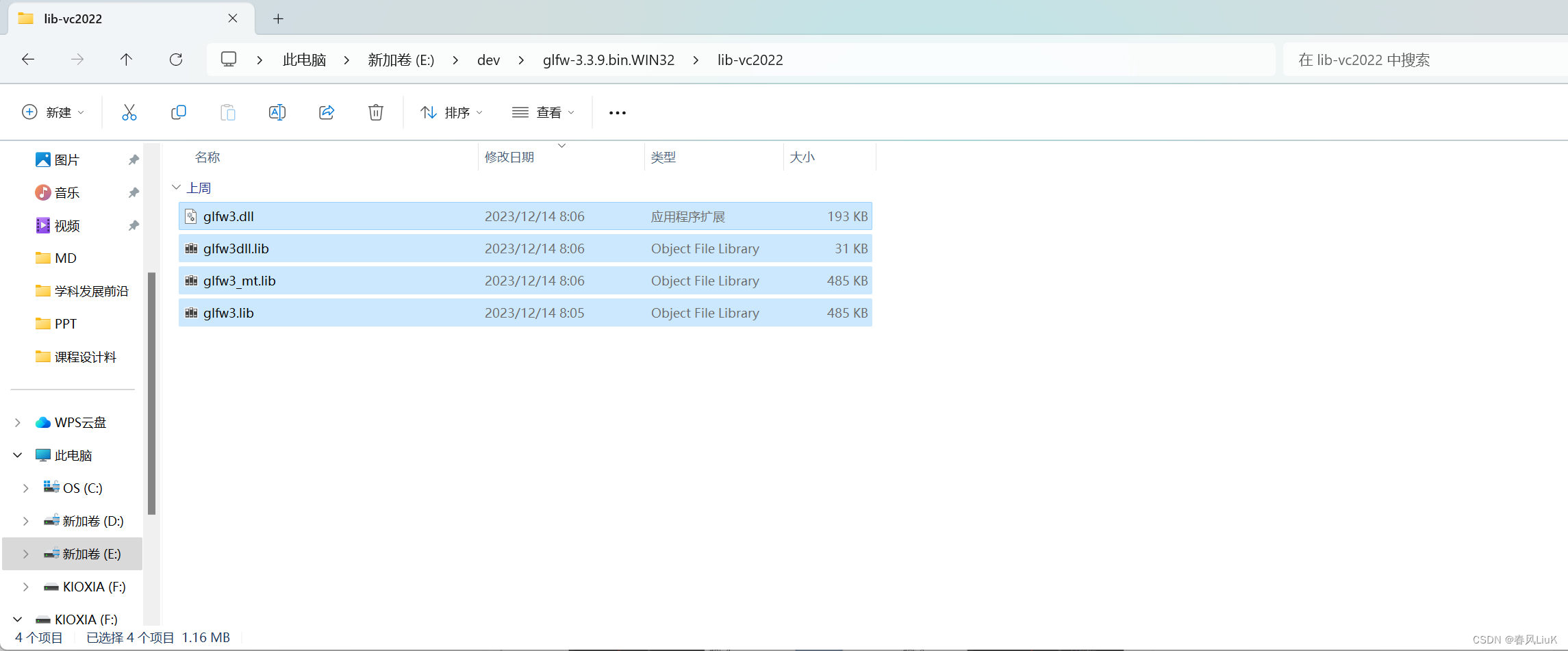The width and height of the screenshot is (1568, 651).
Task: Expand the 新加卷 (E:) drive node
Action: coord(26,554)
